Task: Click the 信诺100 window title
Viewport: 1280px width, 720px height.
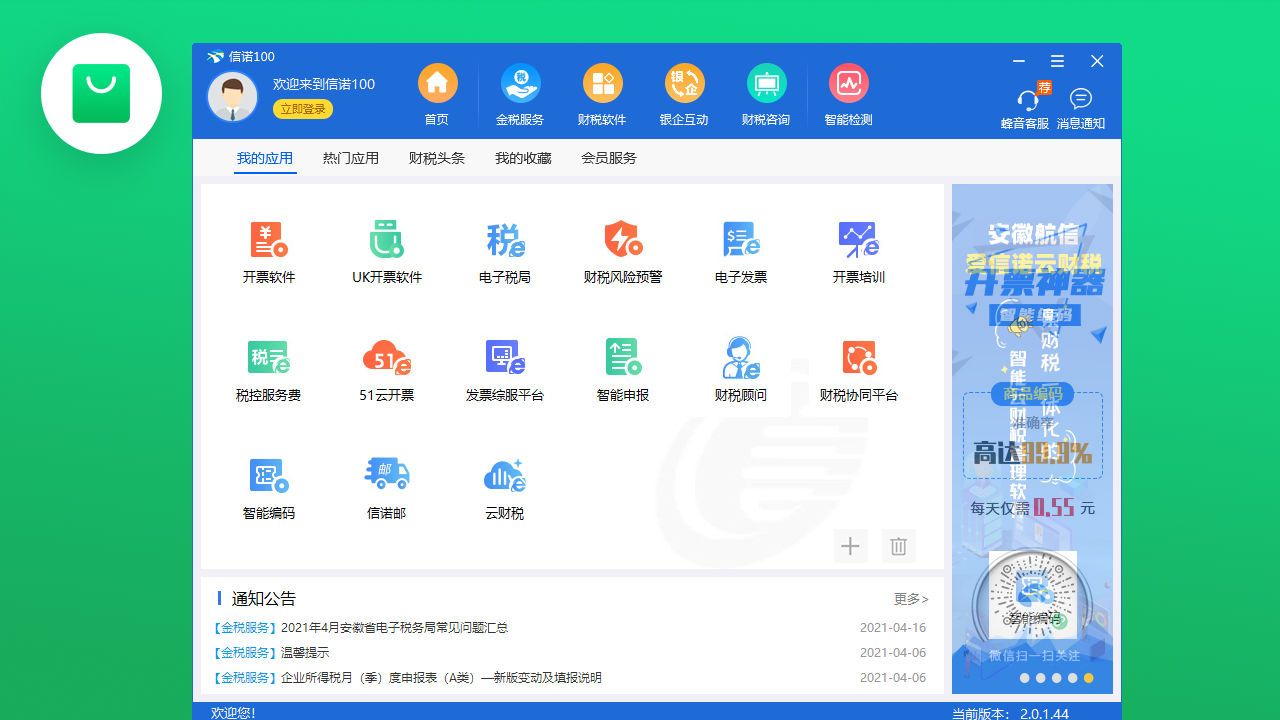Action: (251, 57)
